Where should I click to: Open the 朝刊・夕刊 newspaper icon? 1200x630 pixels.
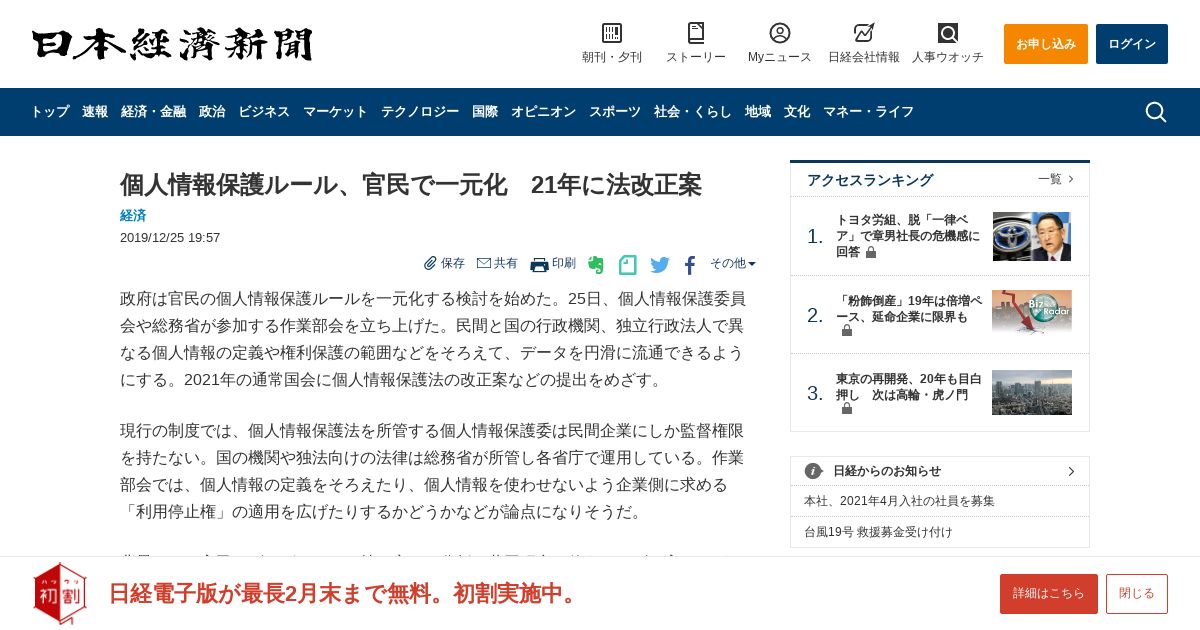pyautogui.click(x=612, y=33)
